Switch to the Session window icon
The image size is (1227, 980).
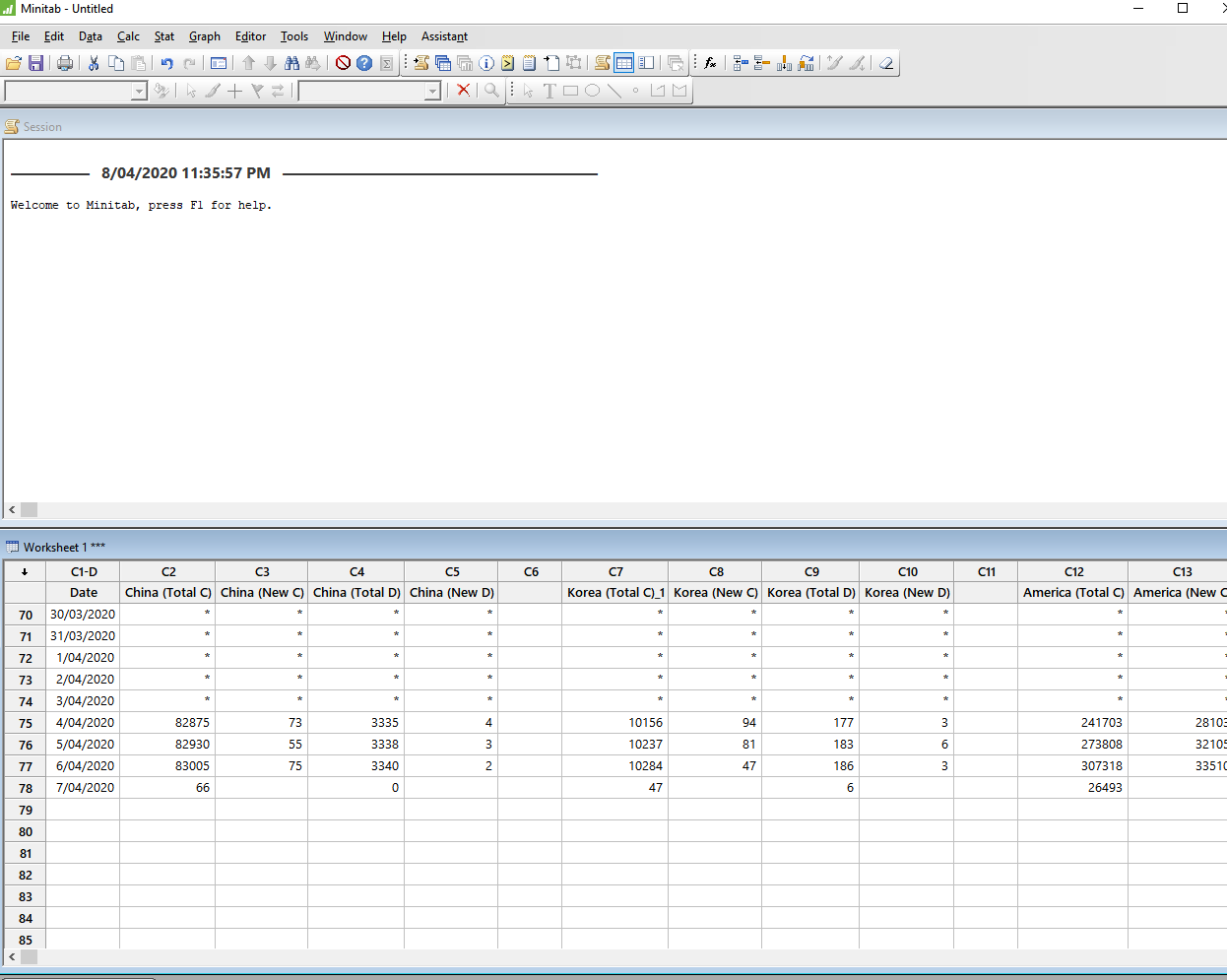click(x=603, y=63)
